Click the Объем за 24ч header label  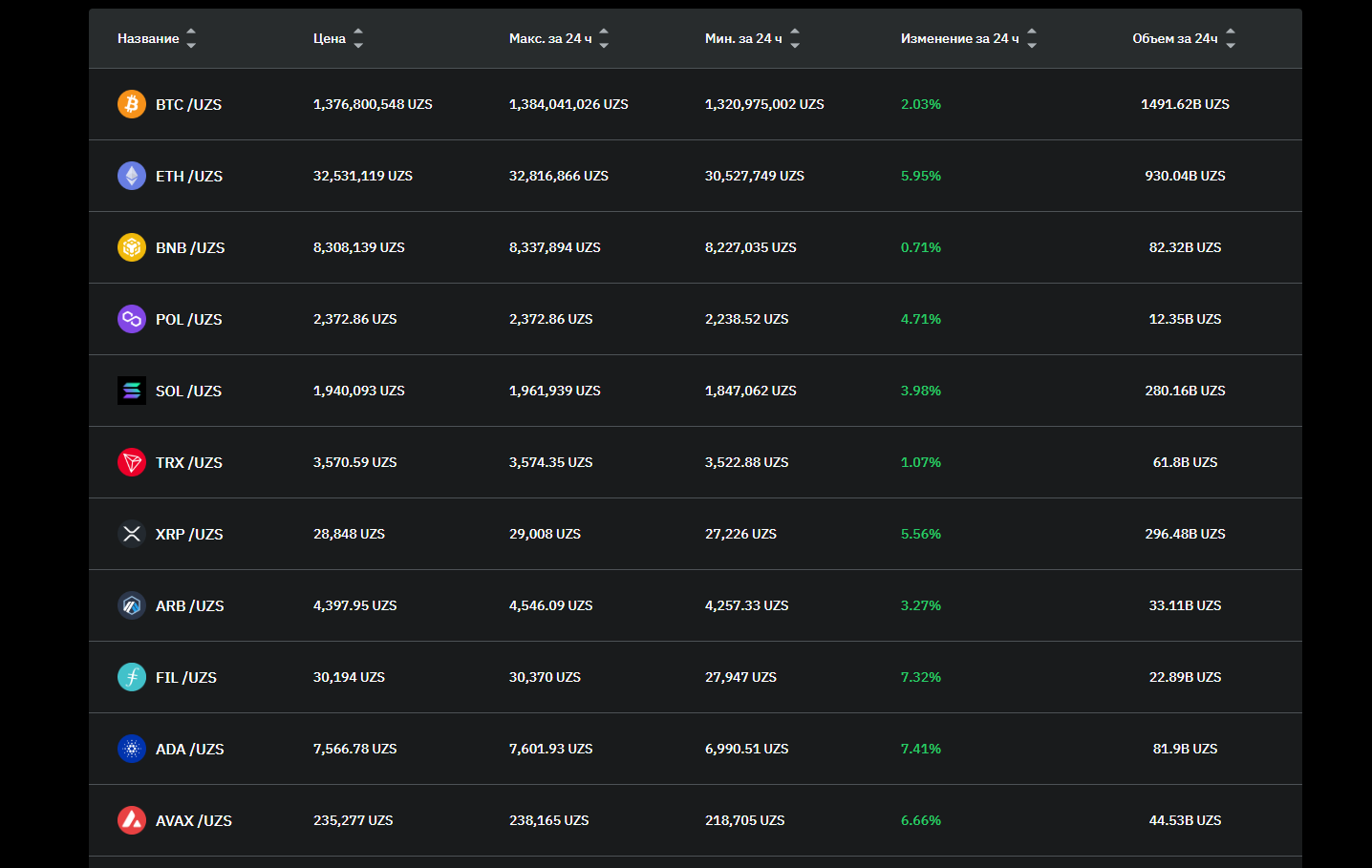[x=1175, y=38]
